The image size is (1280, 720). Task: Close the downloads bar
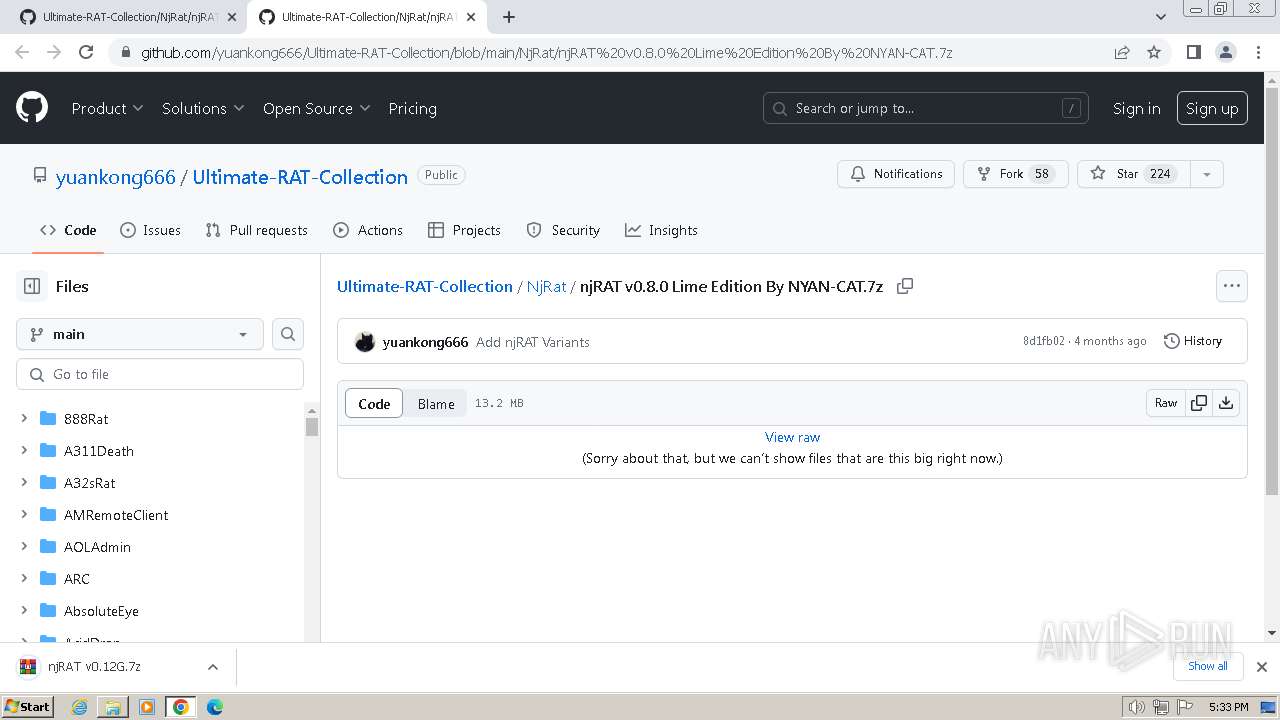click(1262, 666)
